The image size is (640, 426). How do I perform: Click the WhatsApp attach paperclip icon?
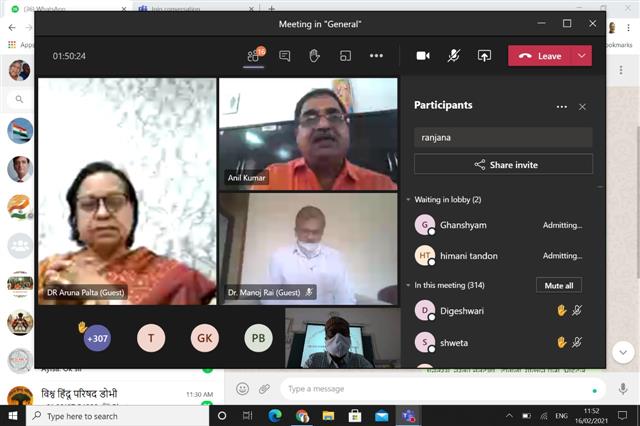[x=264, y=389]
